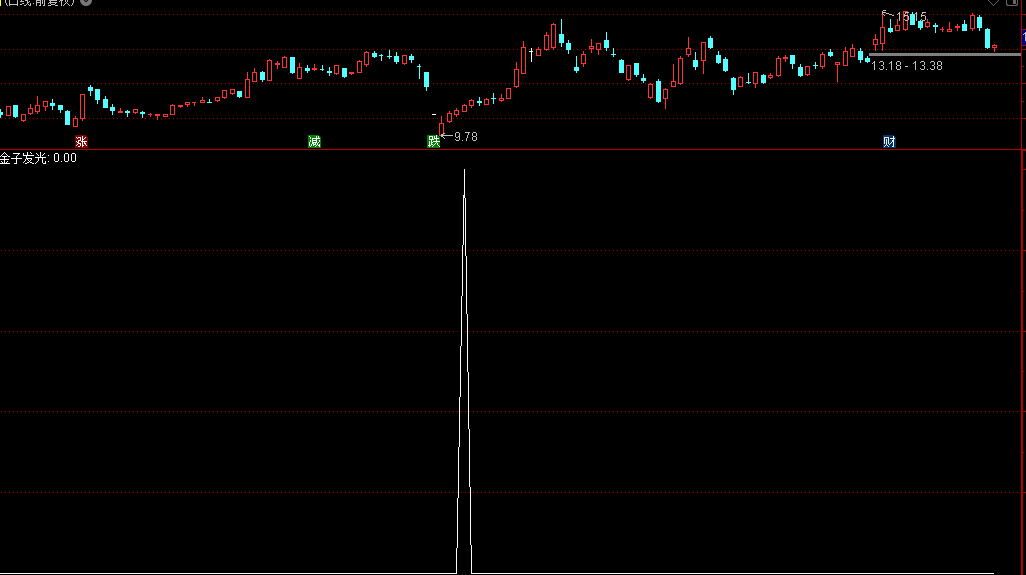Click the '13.18 - 13.38' price range label
Image resolution: width=1026 pixels, height=575 pixels.
click(906, 65)
